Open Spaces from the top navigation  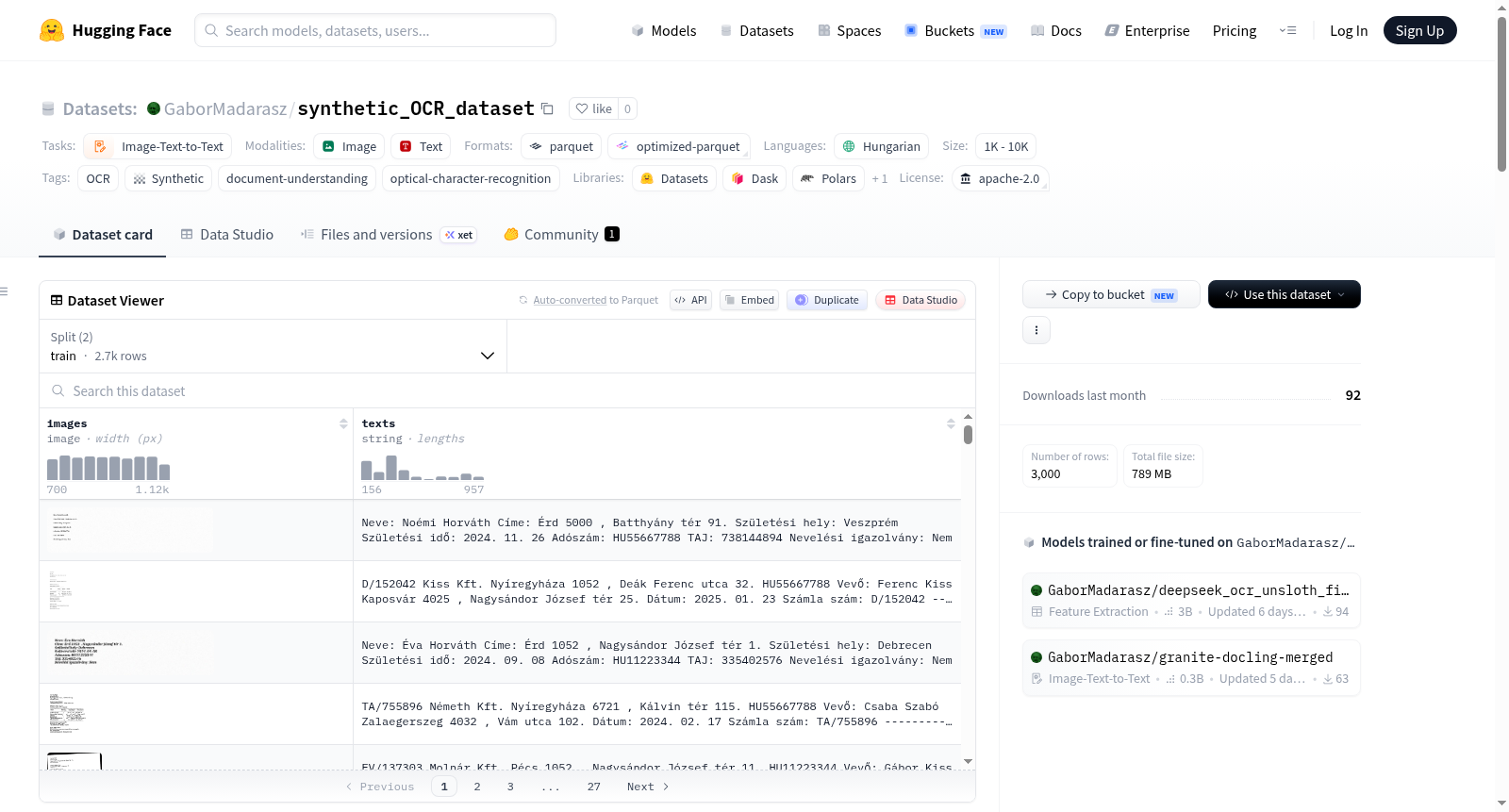850,30
